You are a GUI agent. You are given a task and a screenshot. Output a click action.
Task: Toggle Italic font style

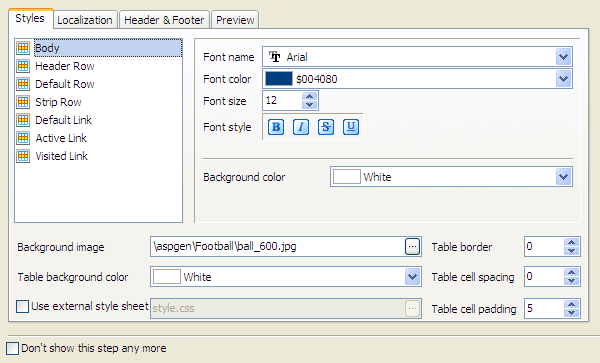[x=301, y=127]
